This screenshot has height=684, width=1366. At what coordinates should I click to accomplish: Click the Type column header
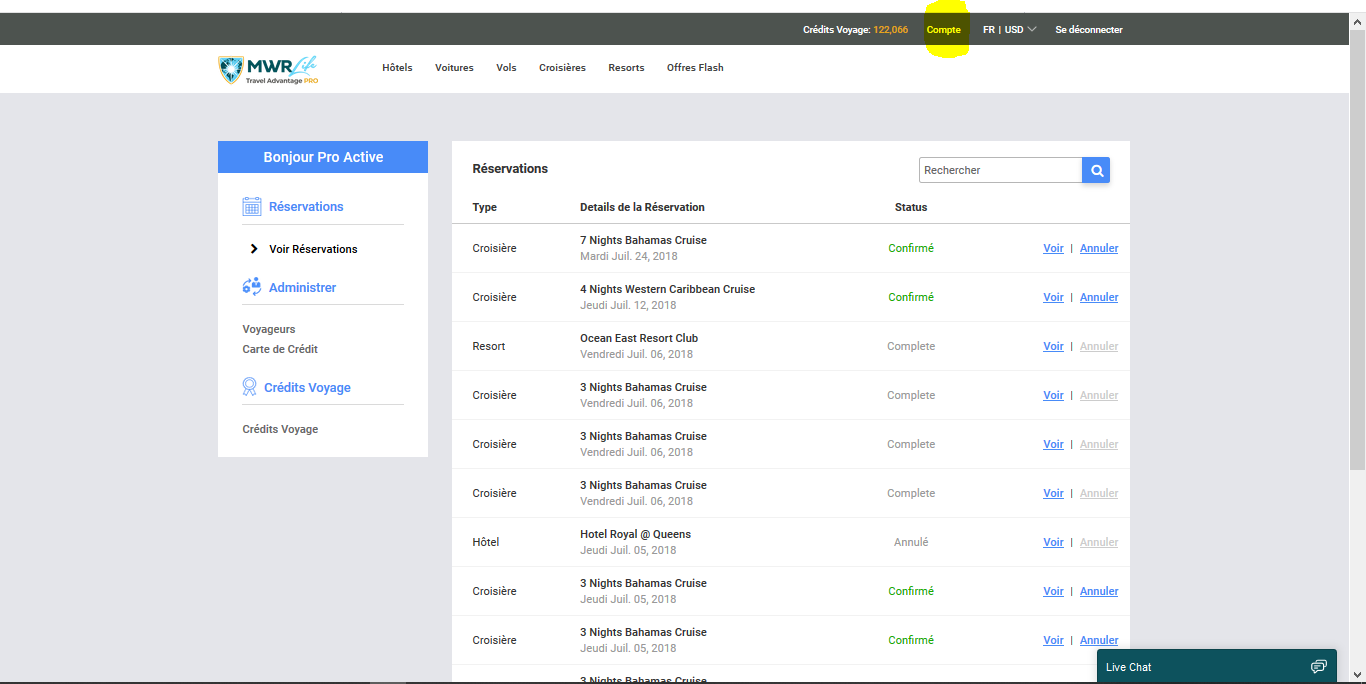pyautogui.click(x=484, y=207)
